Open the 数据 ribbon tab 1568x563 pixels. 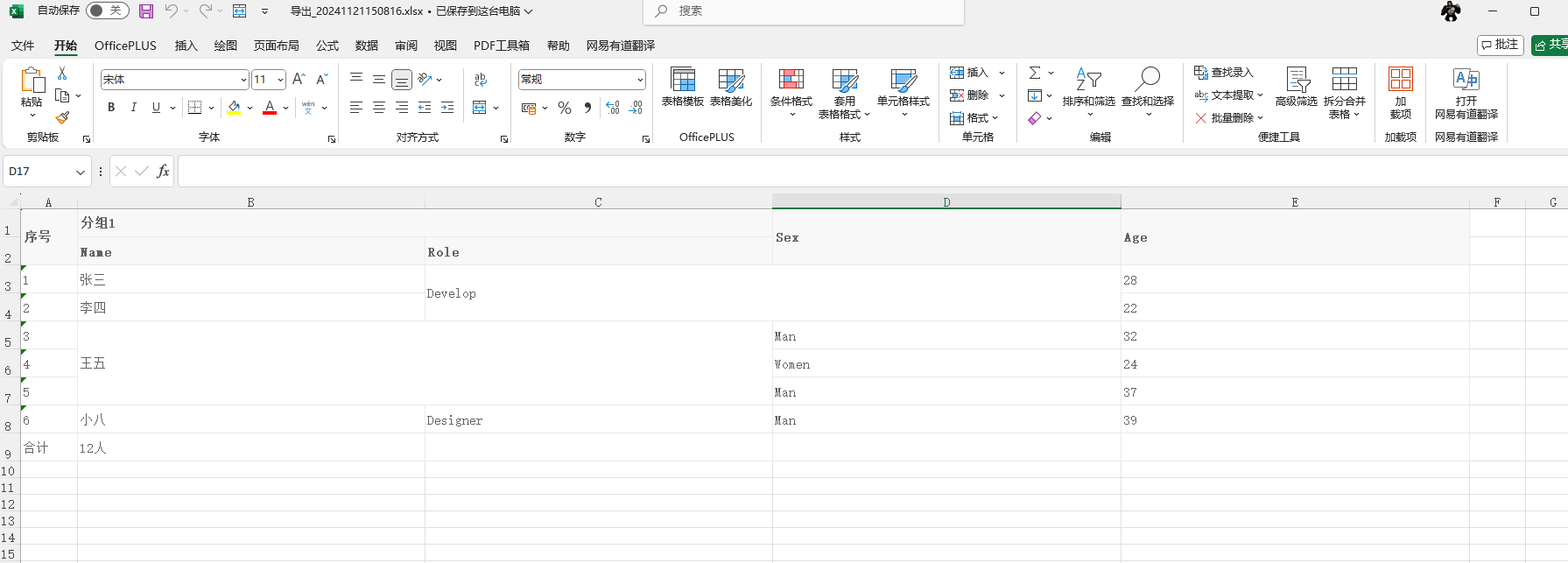[367, 46]
